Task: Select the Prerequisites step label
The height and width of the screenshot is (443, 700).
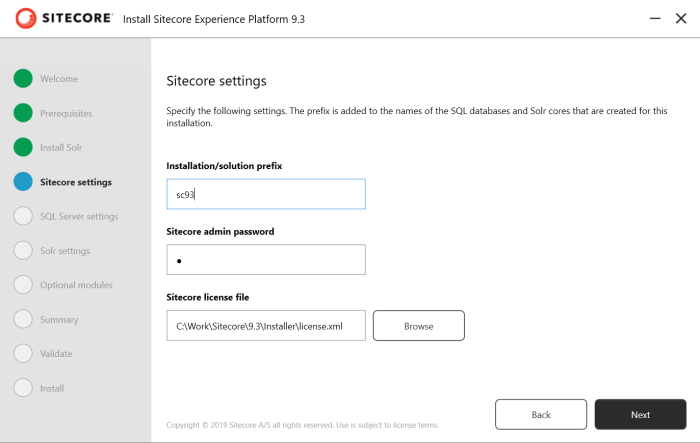Action: 66,113
